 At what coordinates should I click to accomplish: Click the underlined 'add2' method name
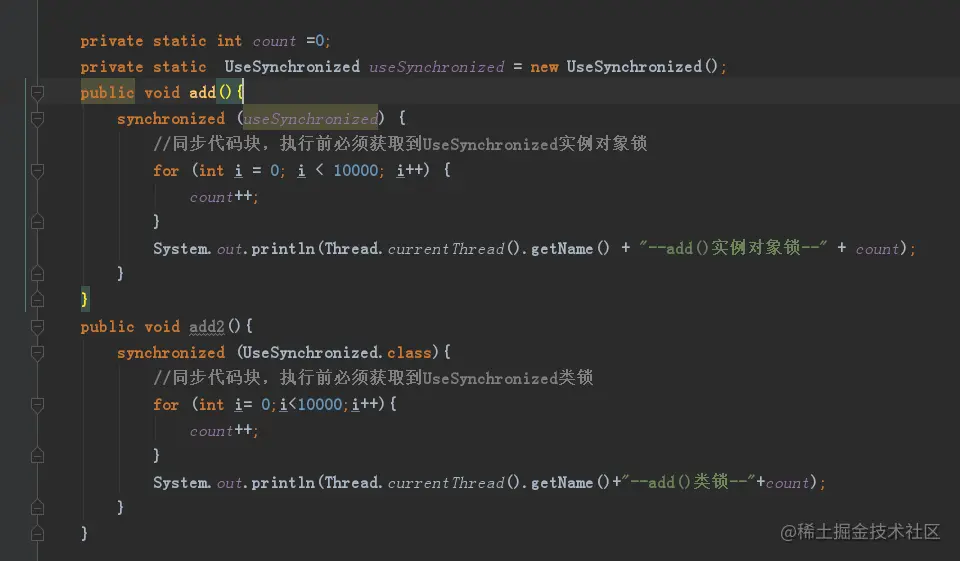pos(207,326)
